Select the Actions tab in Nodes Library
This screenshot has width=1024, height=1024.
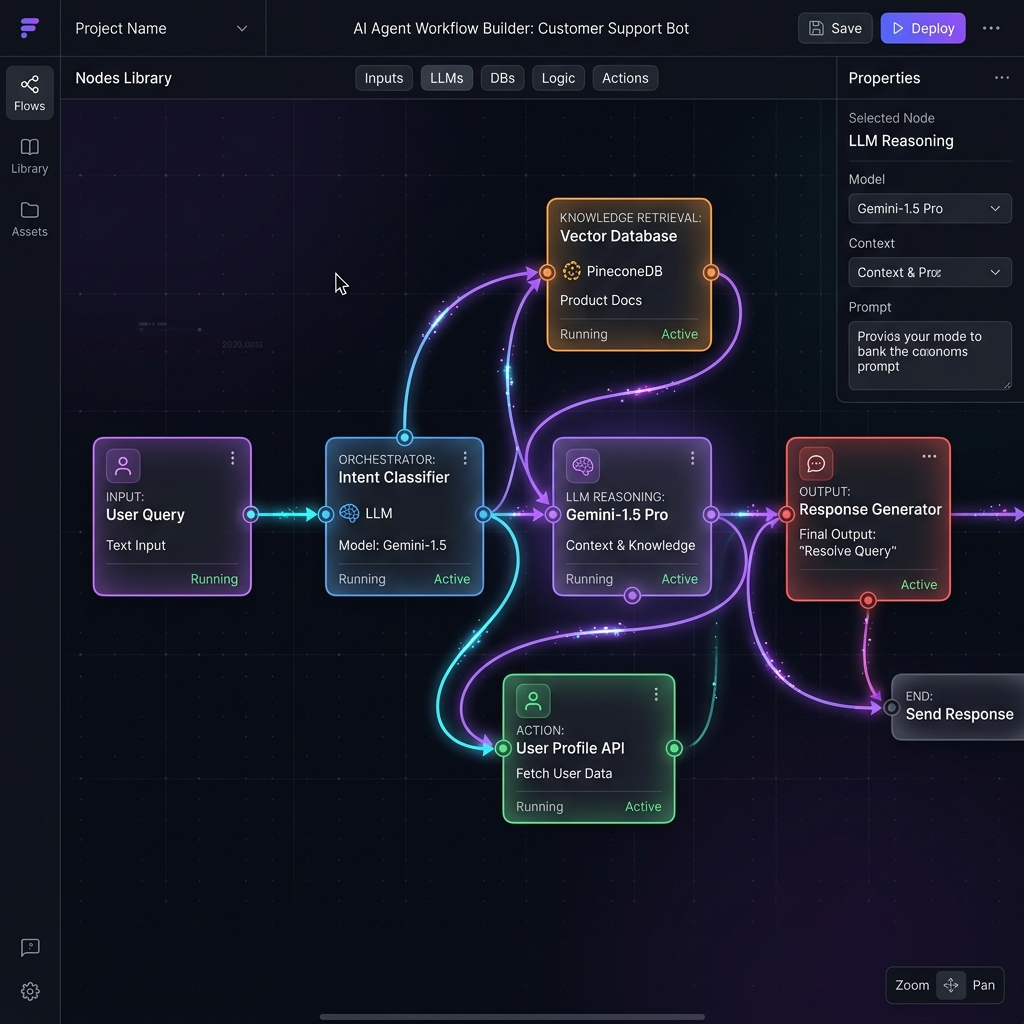coord(625,78)
